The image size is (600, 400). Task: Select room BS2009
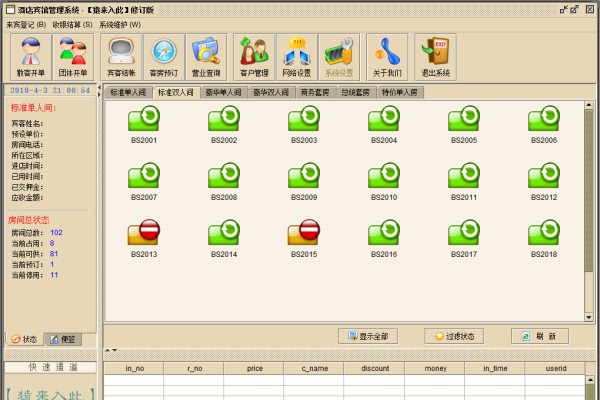click(304, 182)
